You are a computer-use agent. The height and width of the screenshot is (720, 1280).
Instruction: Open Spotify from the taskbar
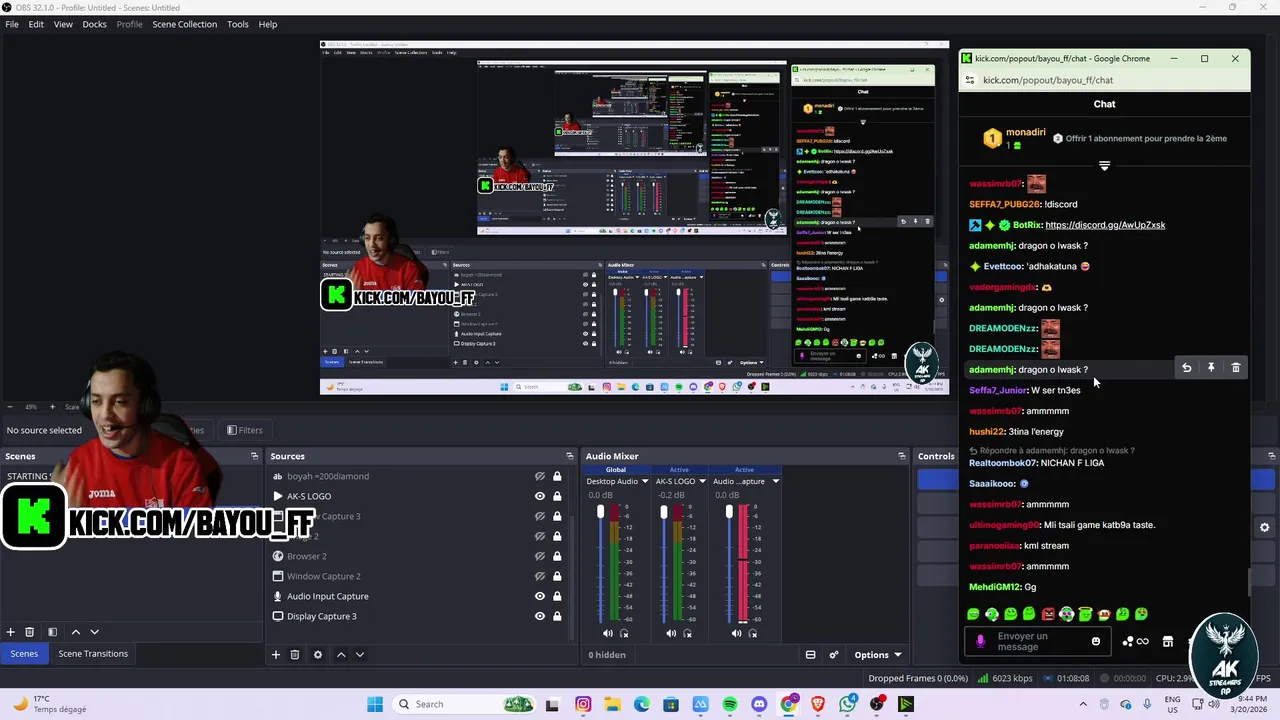pos(730,704)
